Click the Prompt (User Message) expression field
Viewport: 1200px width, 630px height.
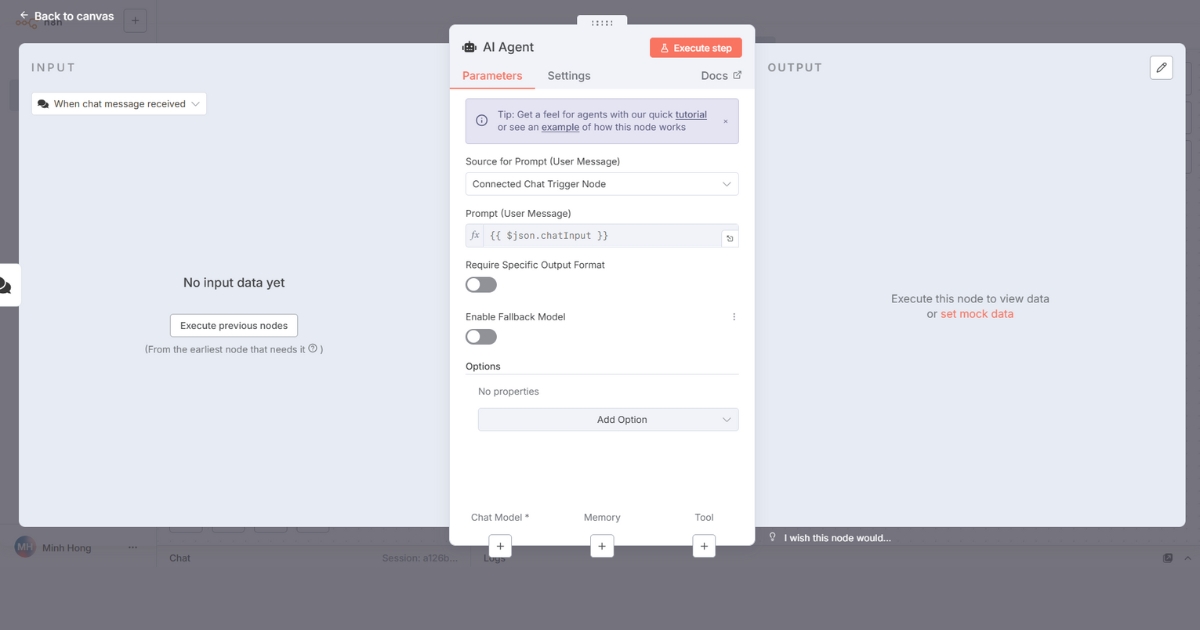coord(600,236)
